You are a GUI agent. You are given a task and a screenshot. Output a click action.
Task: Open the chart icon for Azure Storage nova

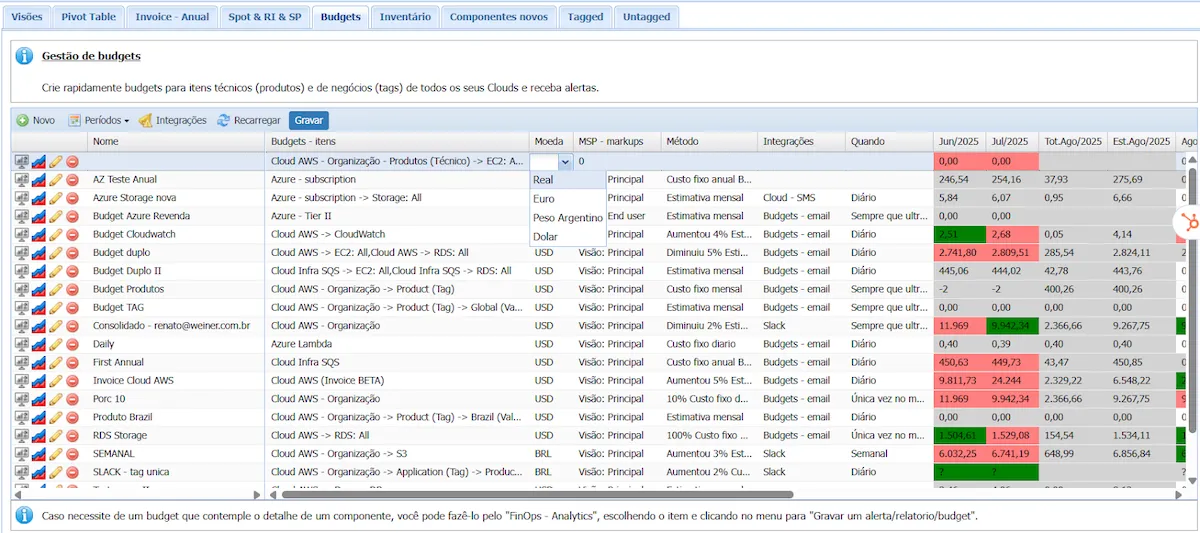tap(38, 198)
